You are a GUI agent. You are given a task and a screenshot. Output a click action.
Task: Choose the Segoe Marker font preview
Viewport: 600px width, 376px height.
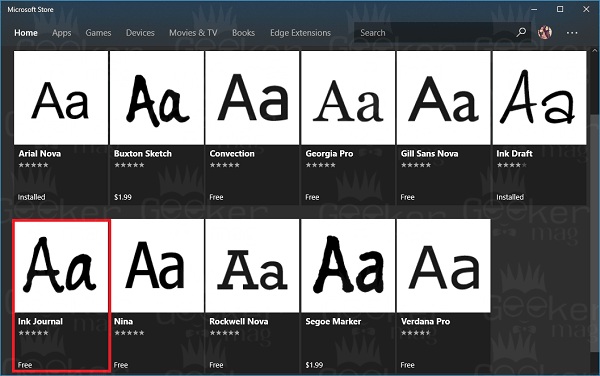click(348, 266)
